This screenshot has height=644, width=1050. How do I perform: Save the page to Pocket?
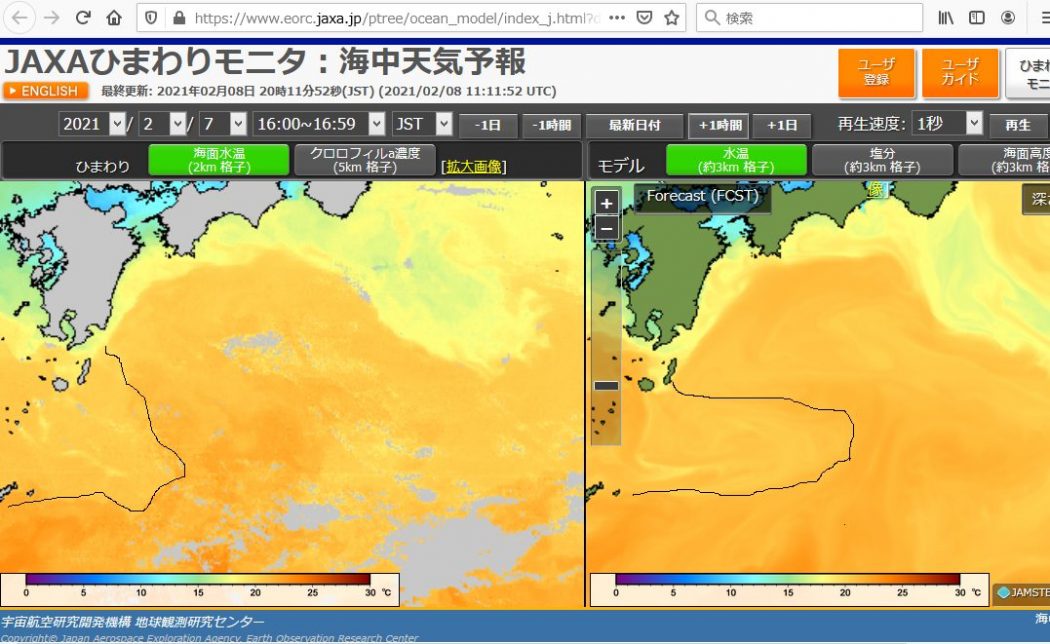[x=644, y=18]
